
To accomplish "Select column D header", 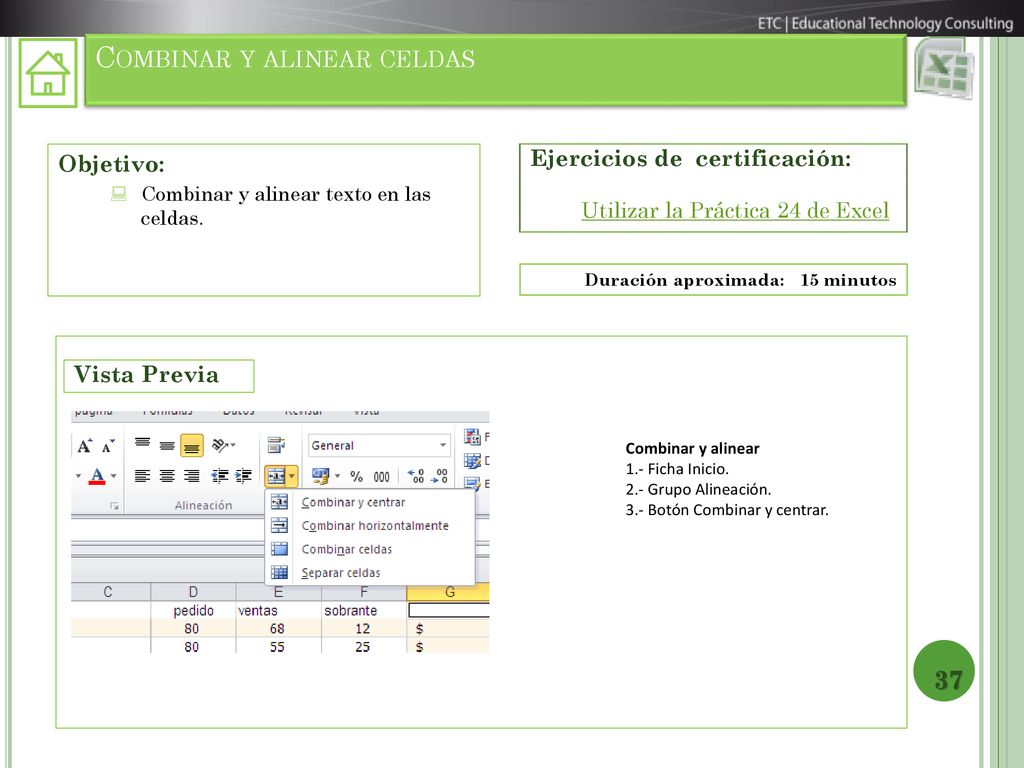I will click(x=193, y=592).
